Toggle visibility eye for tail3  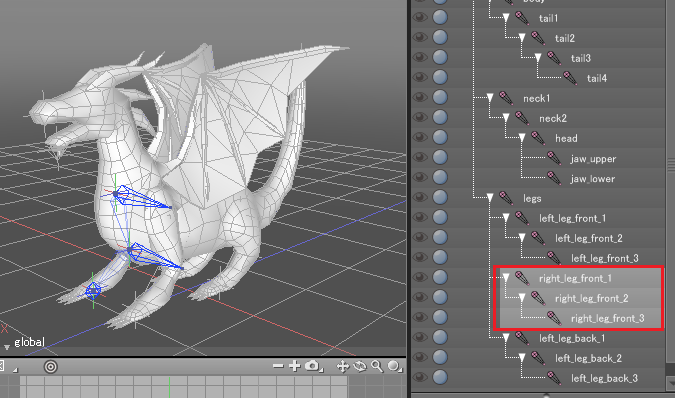click(x=420, y=58)
